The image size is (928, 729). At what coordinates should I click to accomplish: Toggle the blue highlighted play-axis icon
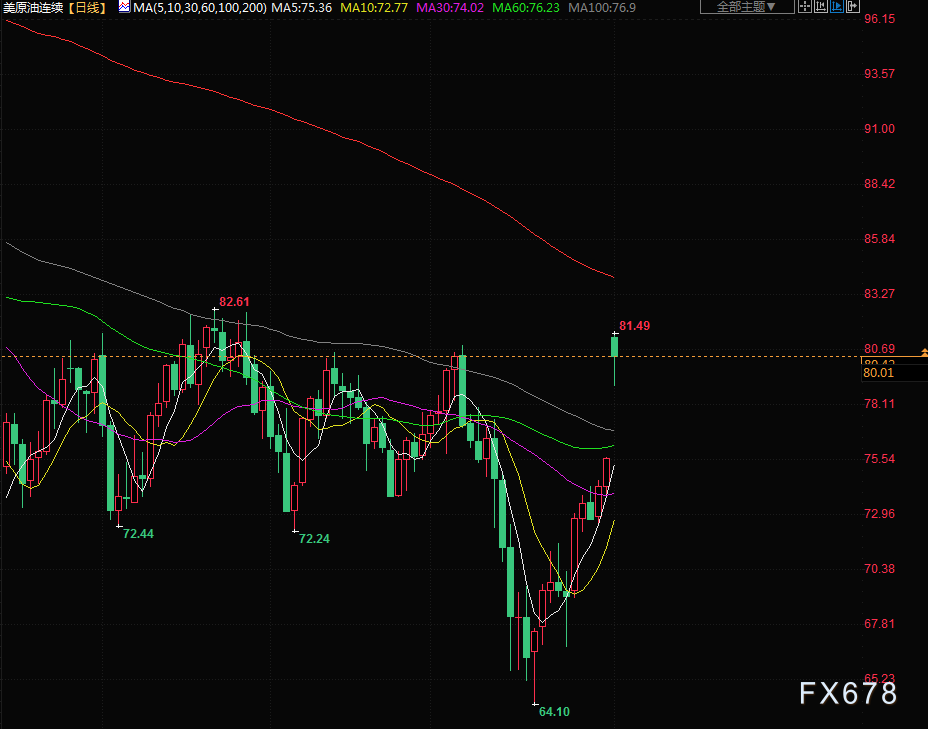click(837, 7)
